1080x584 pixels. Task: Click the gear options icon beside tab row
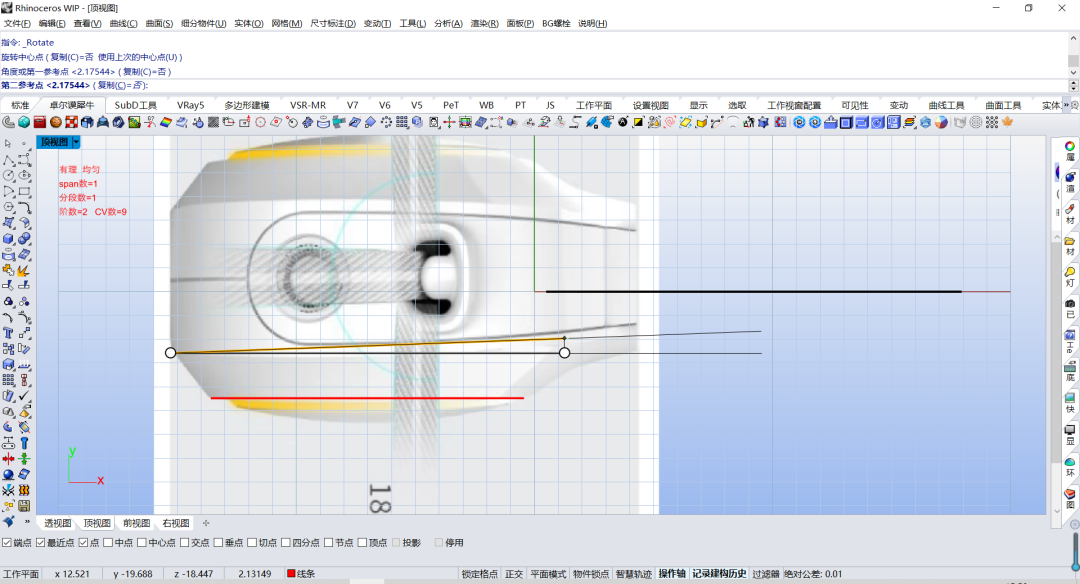(1074, 105)
